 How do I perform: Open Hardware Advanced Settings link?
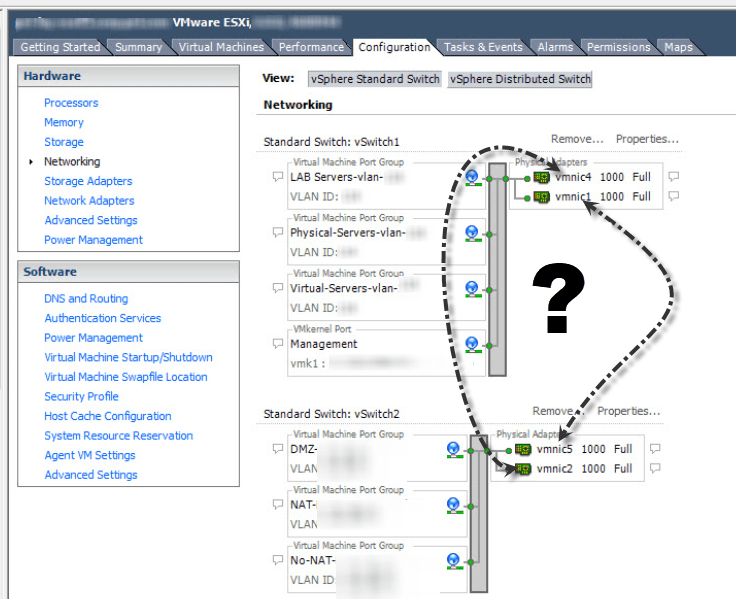(91, 220)
